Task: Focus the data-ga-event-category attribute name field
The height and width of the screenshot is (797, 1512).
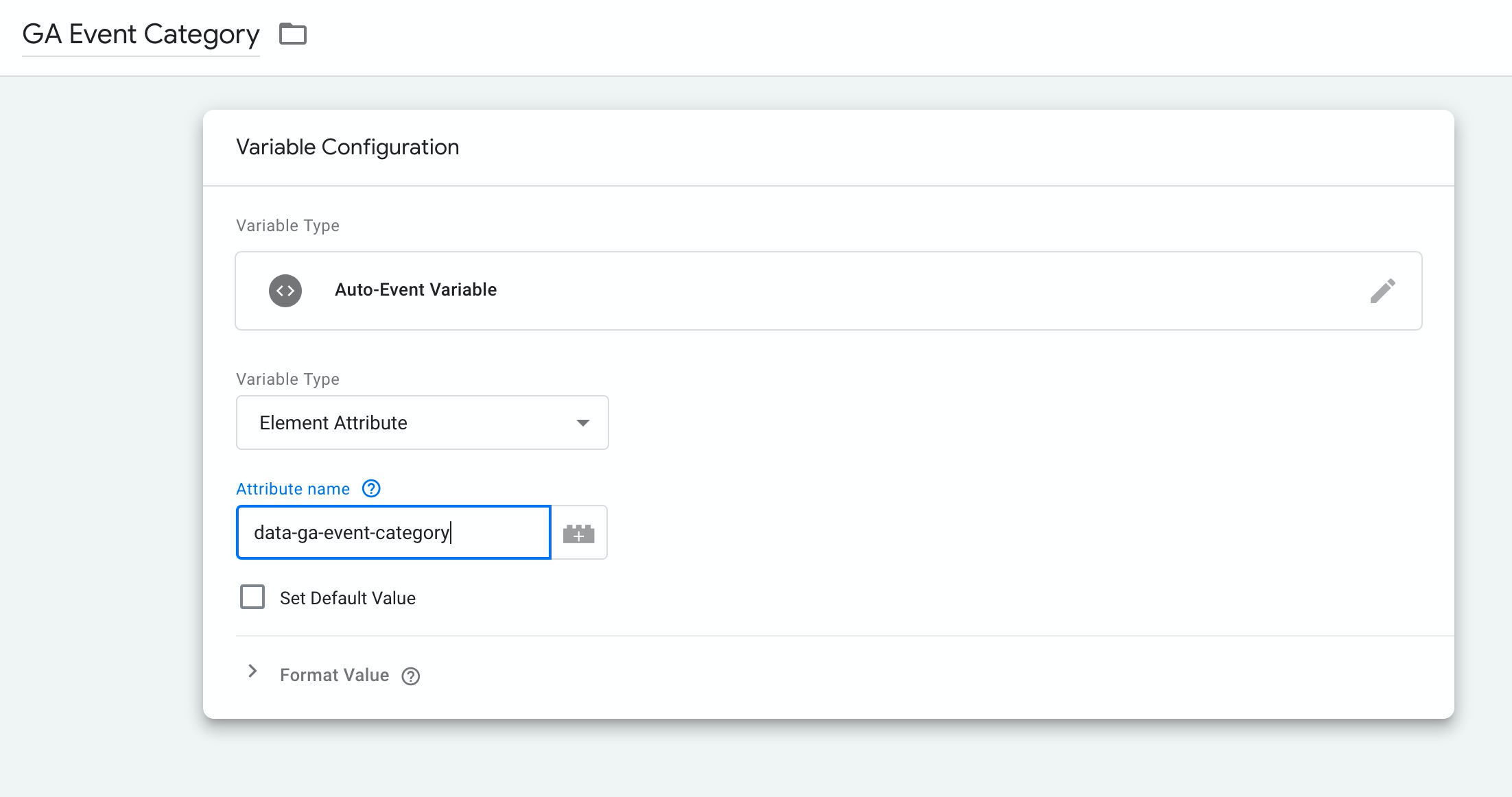Action: point(392,532)
